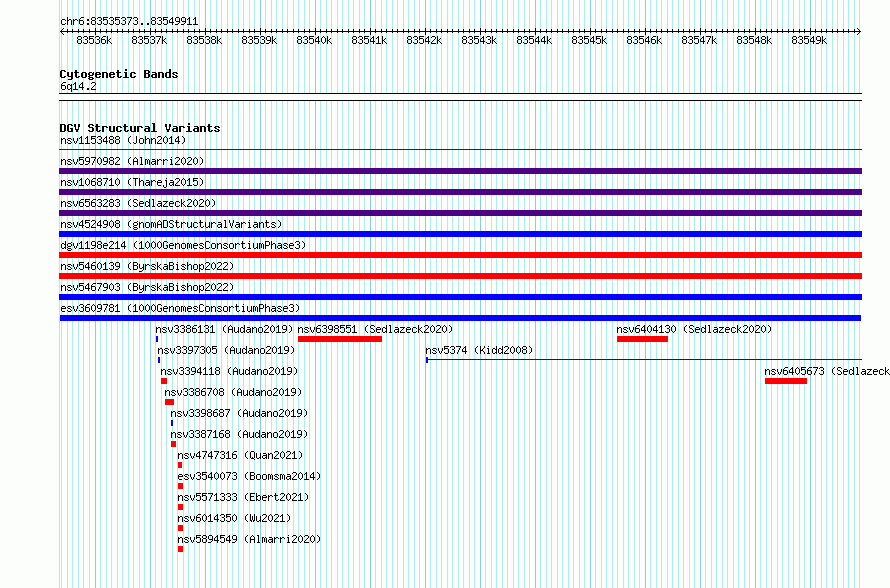Screen dimensions: 890x588
Task: Click the right arrow end of the ruler
Action: pyautogui.click(x=859, y=32)
